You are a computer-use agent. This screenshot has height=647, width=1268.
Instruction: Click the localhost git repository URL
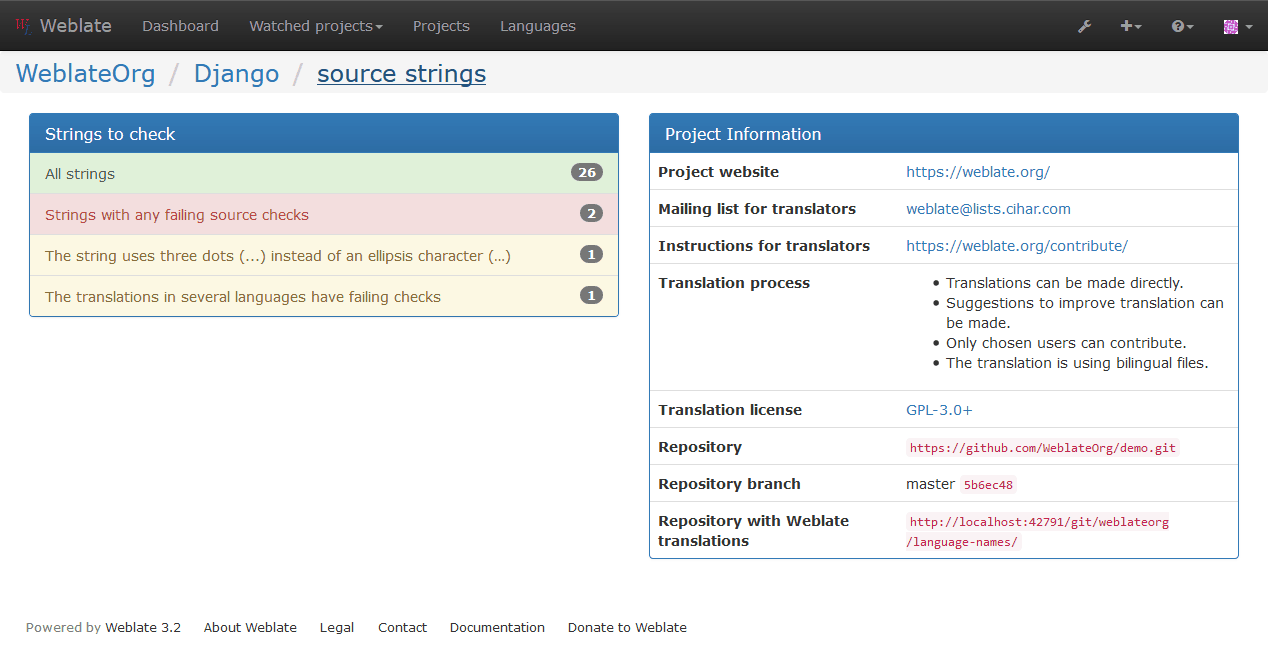[1038, 532]
